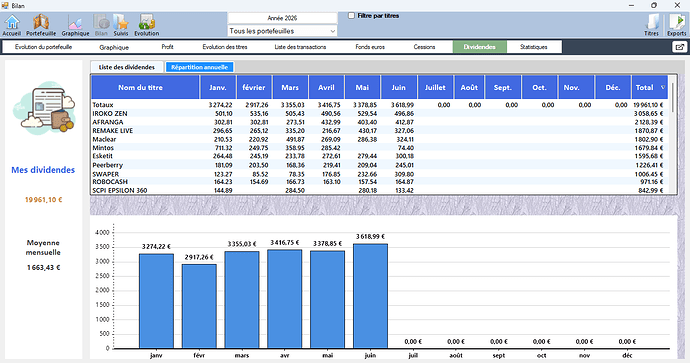The image size is (690, 363).
Task: Select the SCPI EPSILON 360 row
Action: pos(380,191)
